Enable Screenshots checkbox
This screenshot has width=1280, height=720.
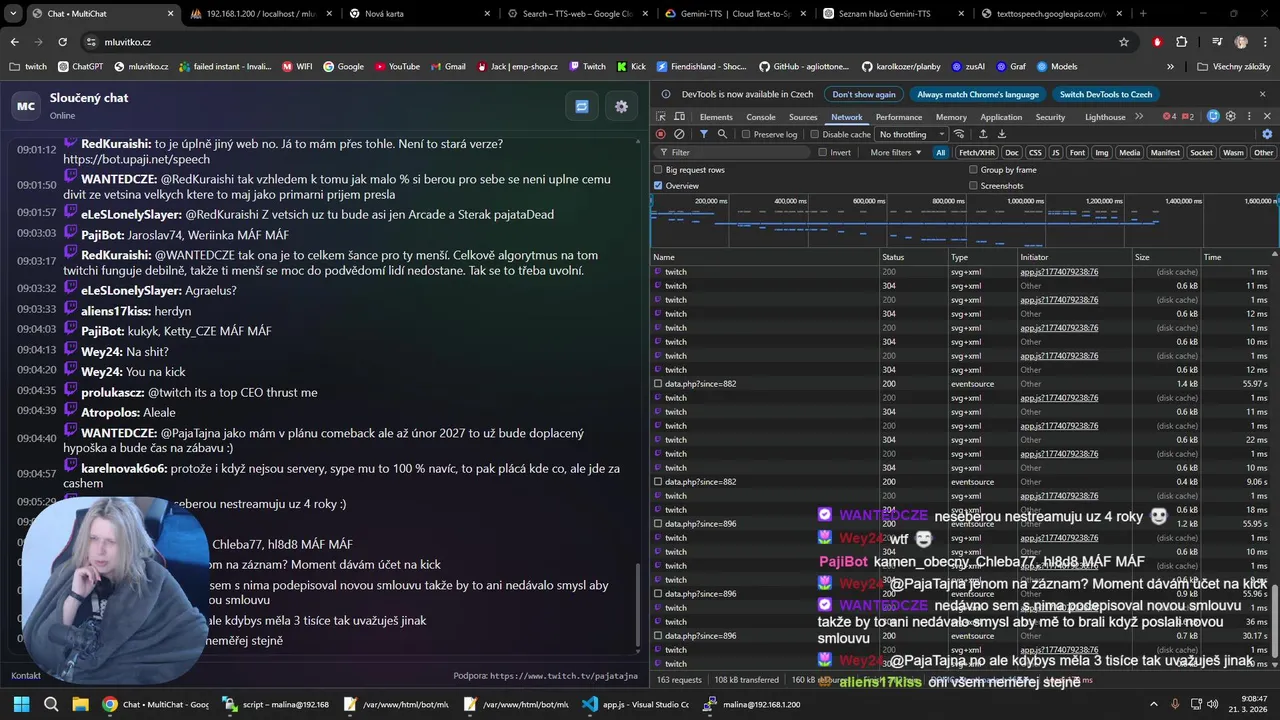click(973, 186)
